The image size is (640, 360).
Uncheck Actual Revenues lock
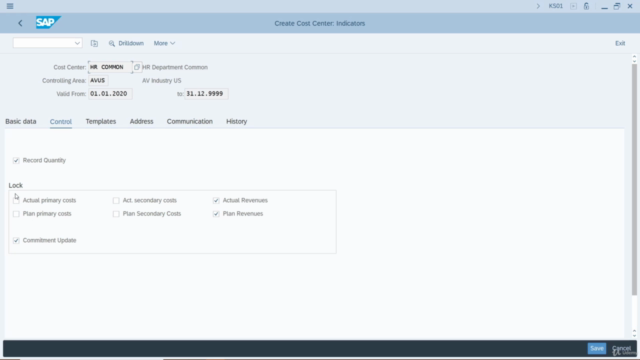coord(216,200)
